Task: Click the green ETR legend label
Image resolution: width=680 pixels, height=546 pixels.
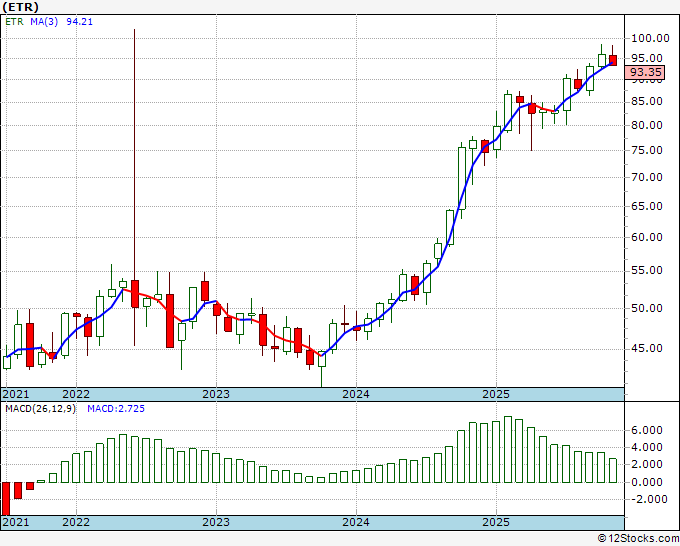Action: click(x=14, y=22)
